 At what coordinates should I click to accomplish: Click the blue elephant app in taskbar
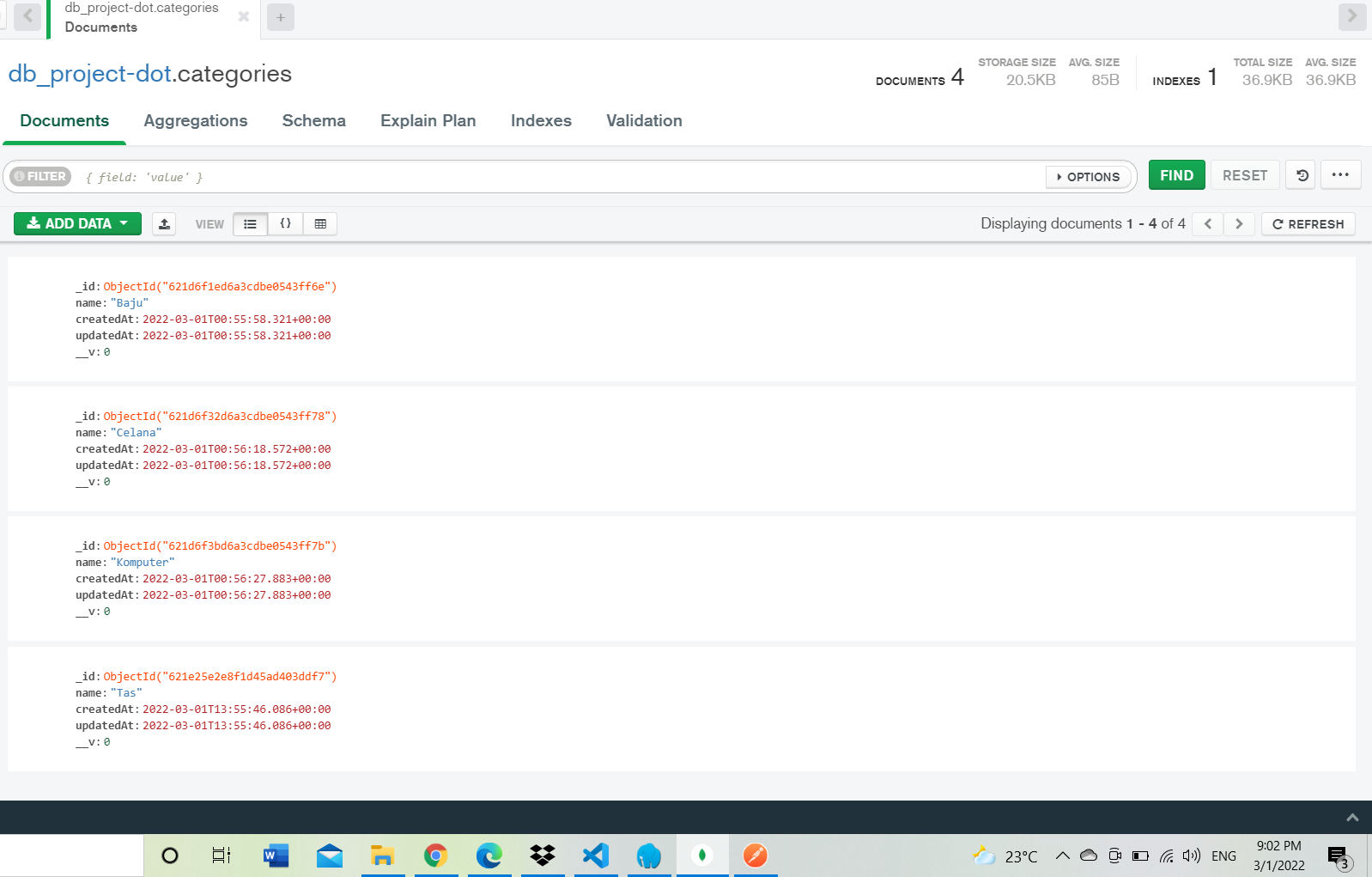[649, 856]
